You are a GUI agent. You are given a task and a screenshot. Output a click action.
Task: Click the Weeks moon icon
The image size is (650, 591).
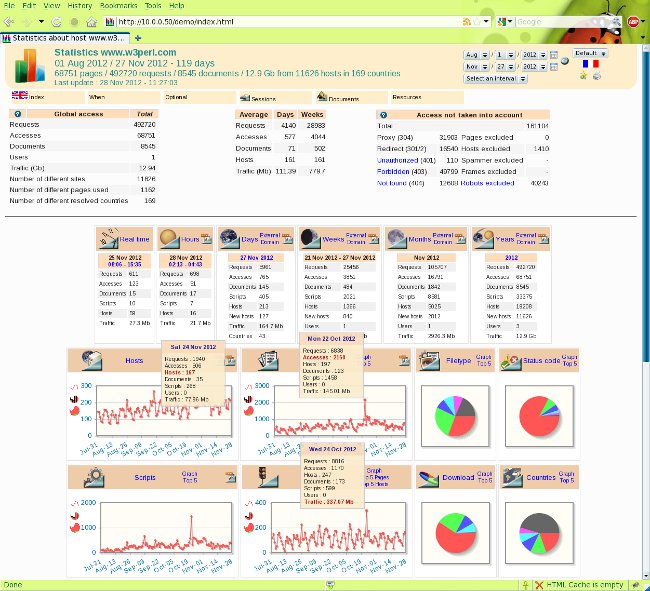pyautogui.click(x=309, y=238)
